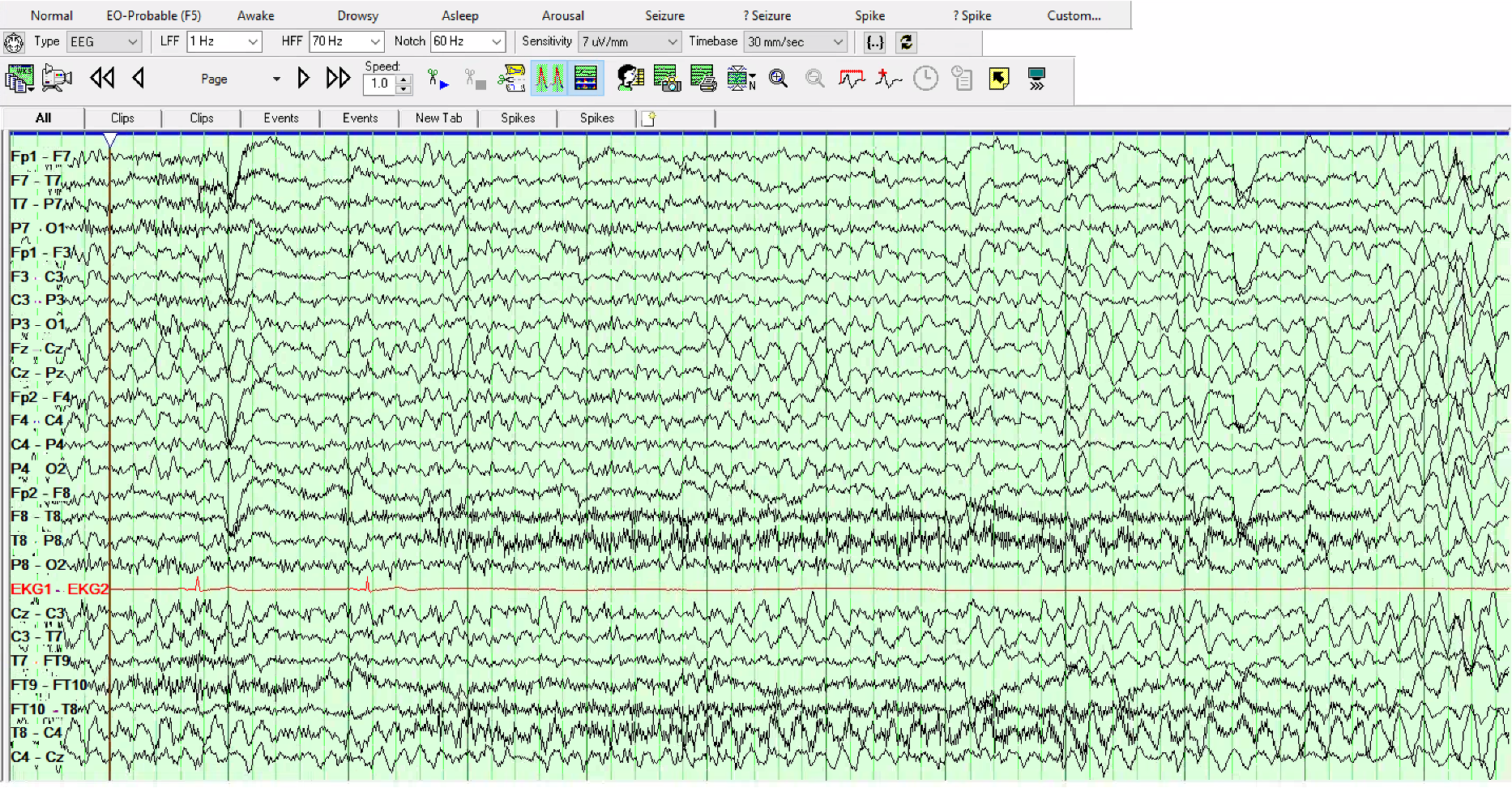Switch to the New Tab tab
The image size is (1512, 788).
click(x=438, y=118)
